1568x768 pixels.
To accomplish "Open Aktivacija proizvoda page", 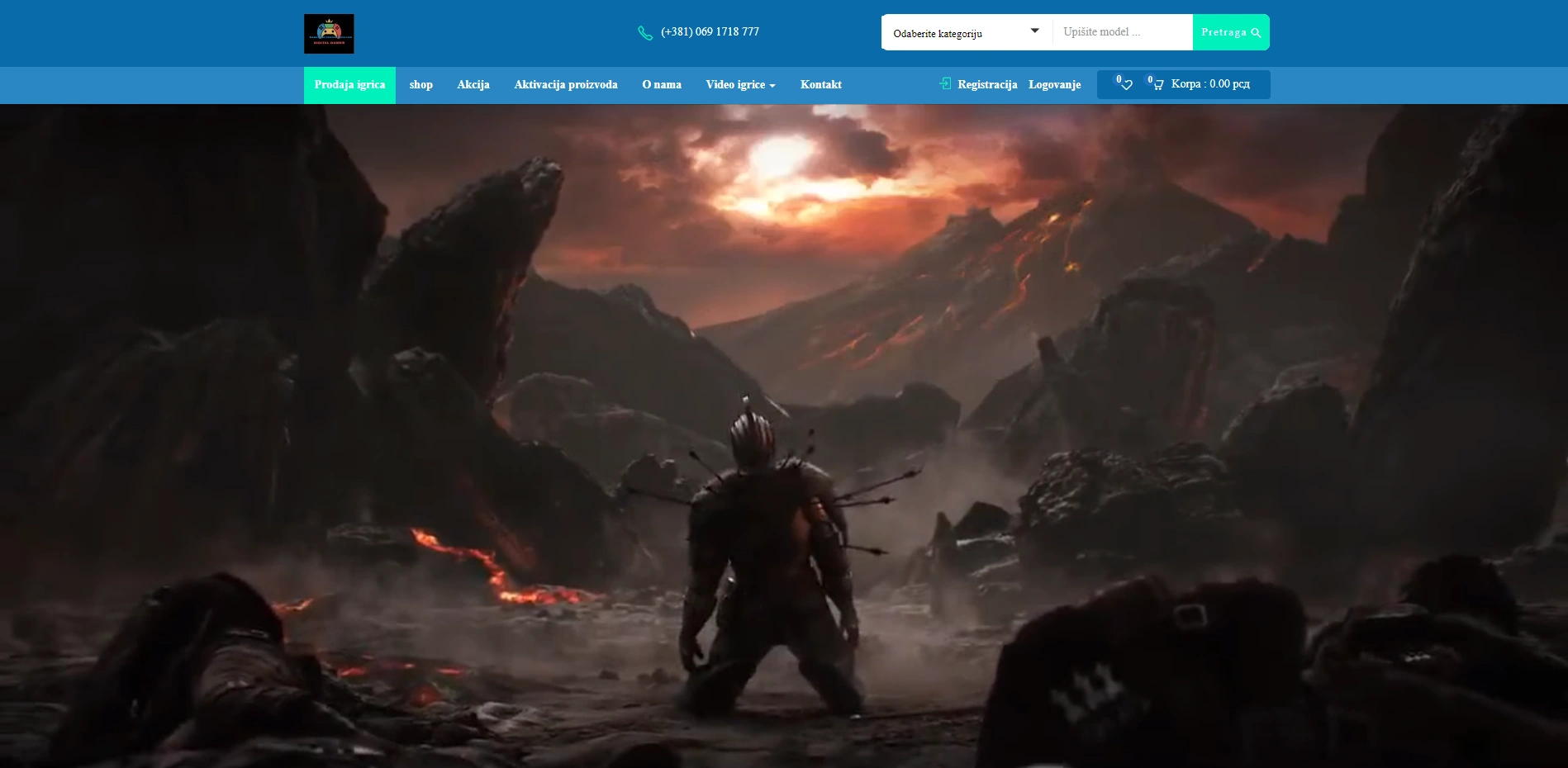I will [x=566, y=85].
